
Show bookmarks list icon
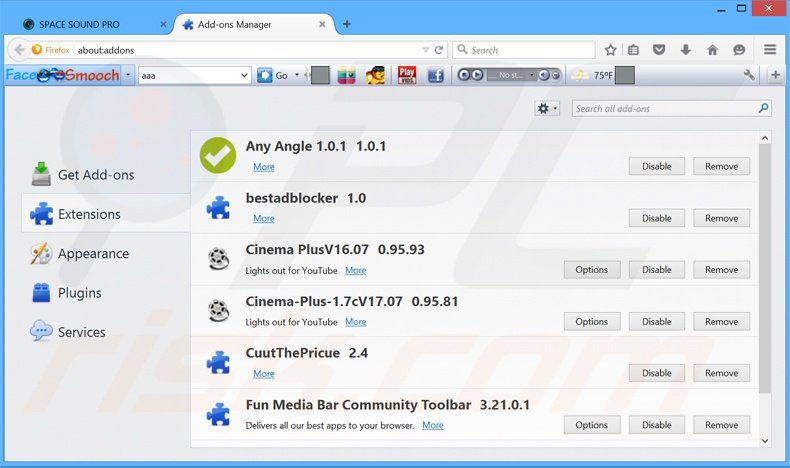pyautogui.click(x=633, y=50)
